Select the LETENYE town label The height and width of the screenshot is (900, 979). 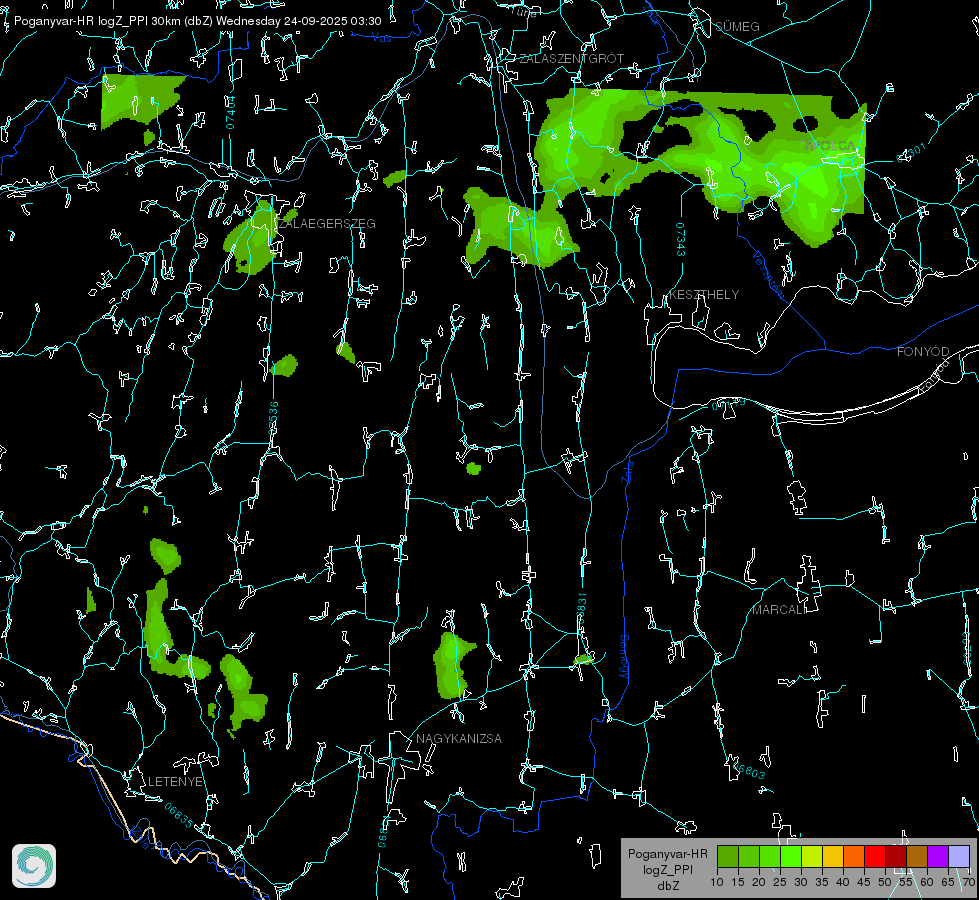(175, 781)
